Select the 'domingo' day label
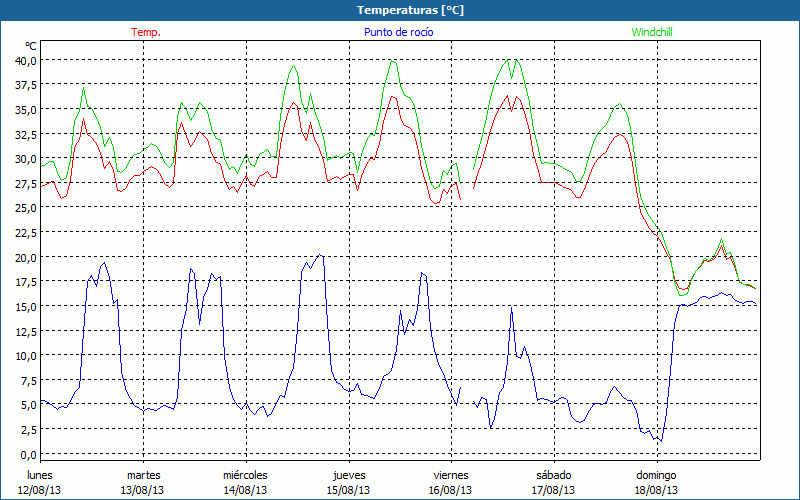Image resolution: width=800 pixels, height=500 pixels. tap(656, 475)
